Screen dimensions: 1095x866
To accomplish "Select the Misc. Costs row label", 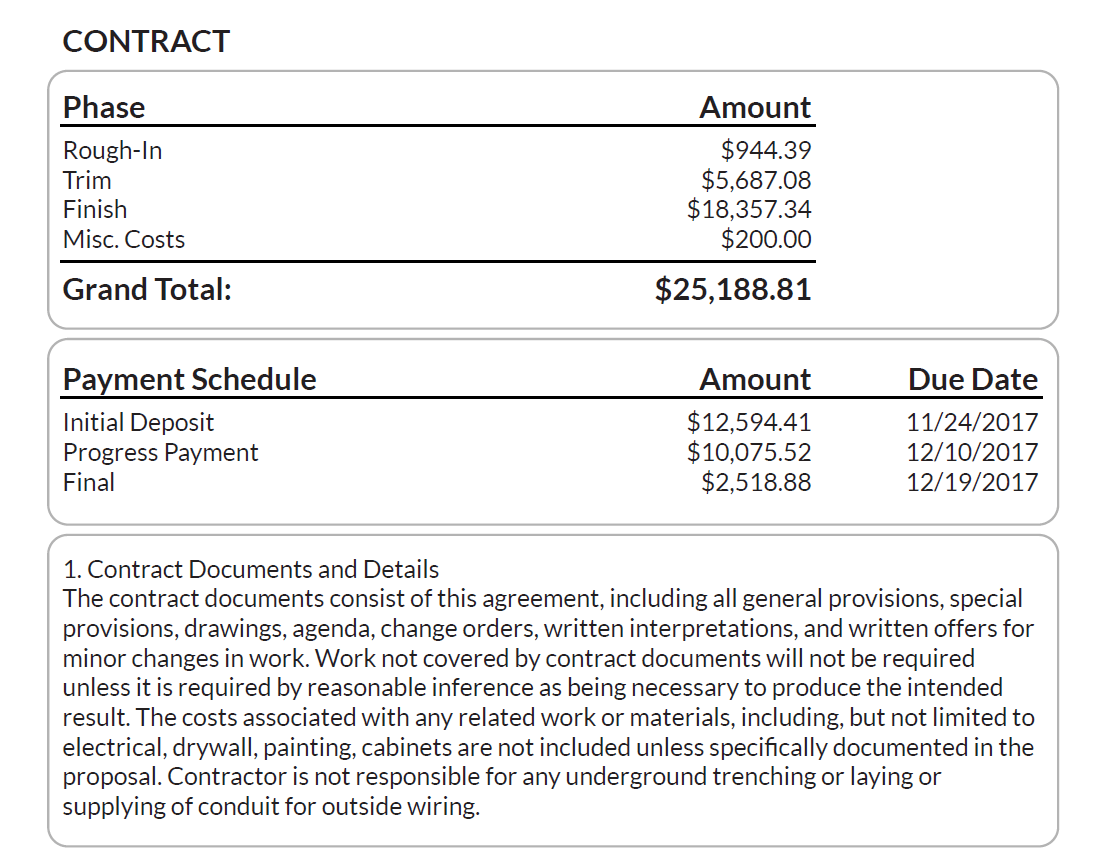I will tap(124, 240).
